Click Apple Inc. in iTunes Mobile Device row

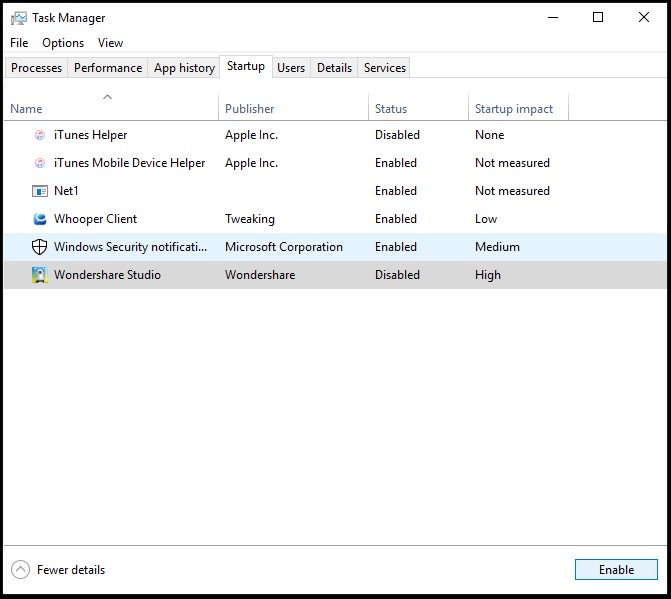point(252,163)
